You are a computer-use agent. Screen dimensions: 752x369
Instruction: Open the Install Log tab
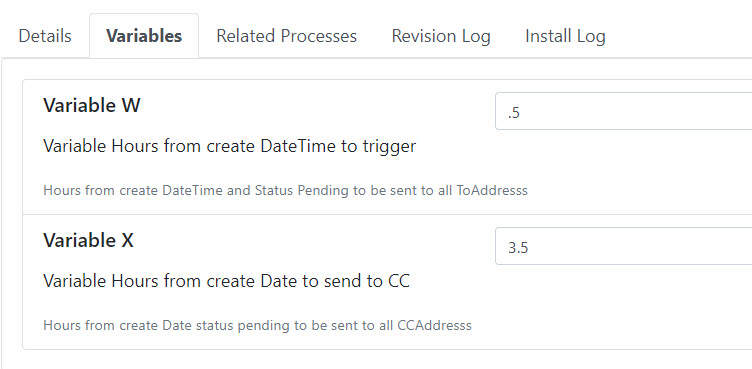click(565, 36)
